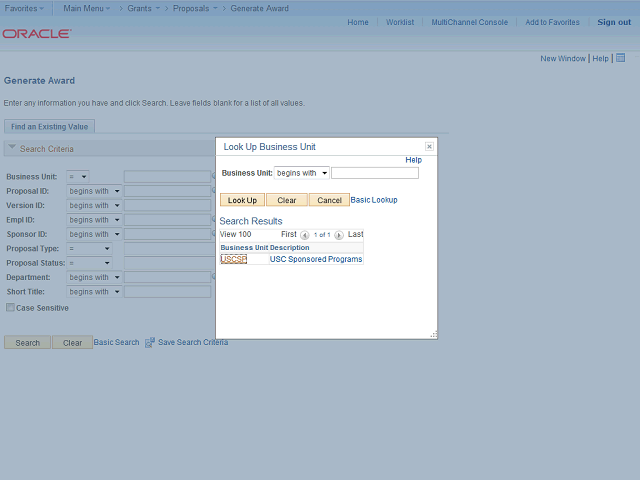Go to Home link
The height and width of the screenshot is (480, 640).
(358, 22)
